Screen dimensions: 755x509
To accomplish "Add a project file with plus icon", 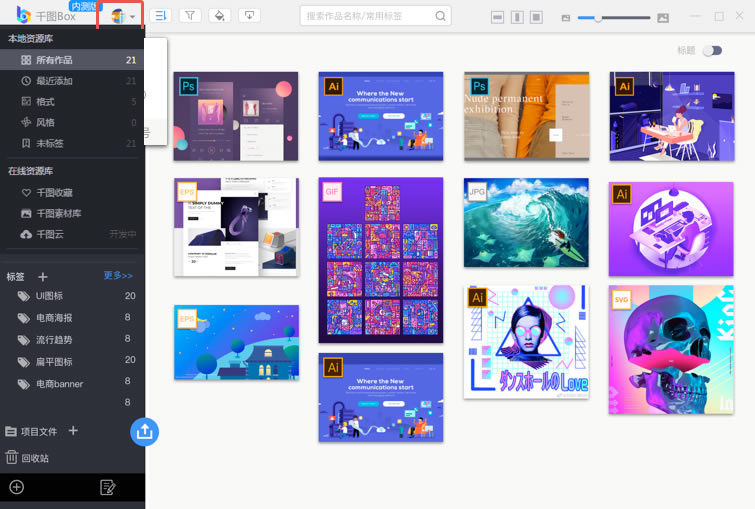I will 73,431.
